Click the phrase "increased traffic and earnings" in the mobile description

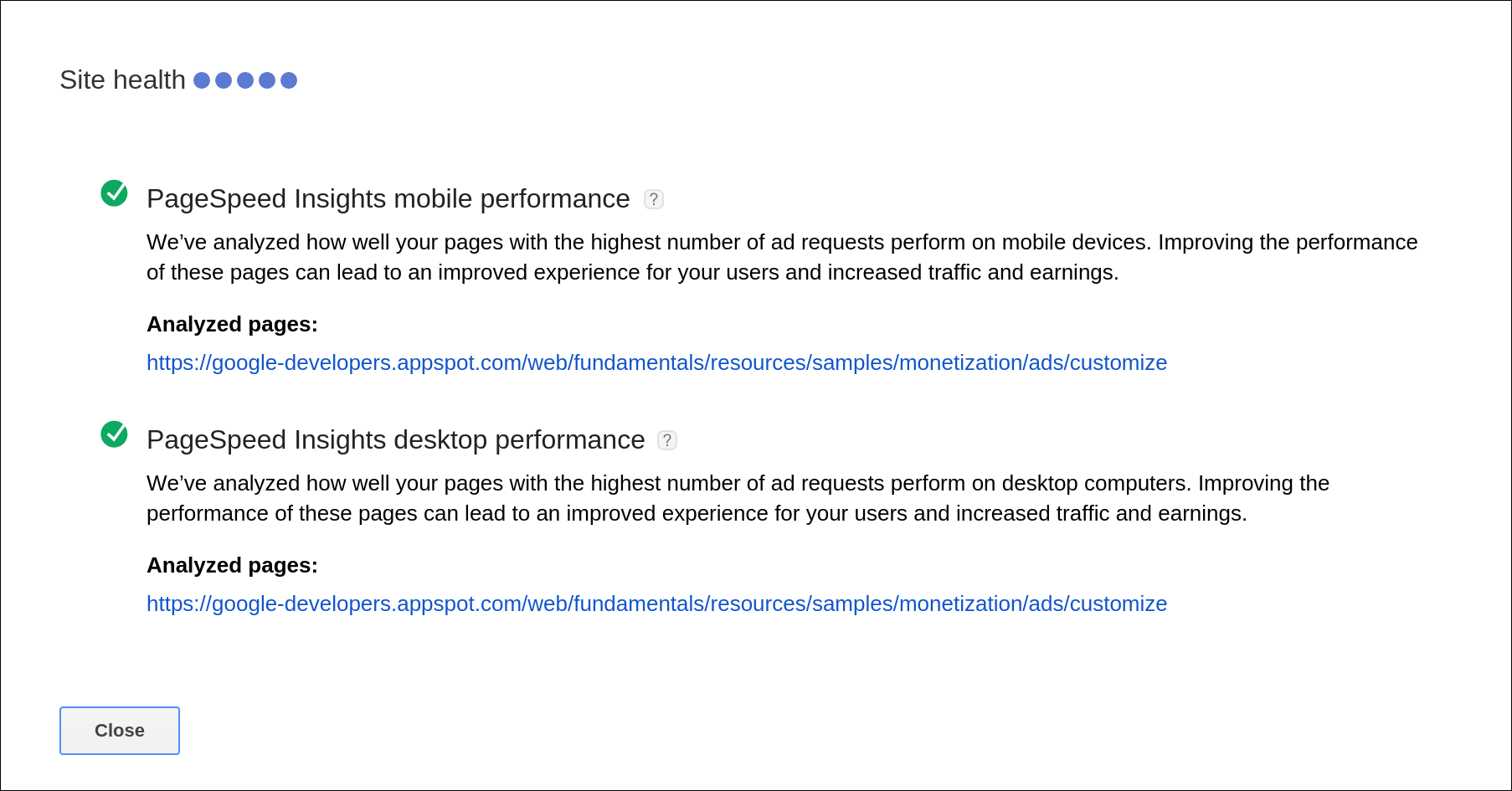[x=972, y=273]
